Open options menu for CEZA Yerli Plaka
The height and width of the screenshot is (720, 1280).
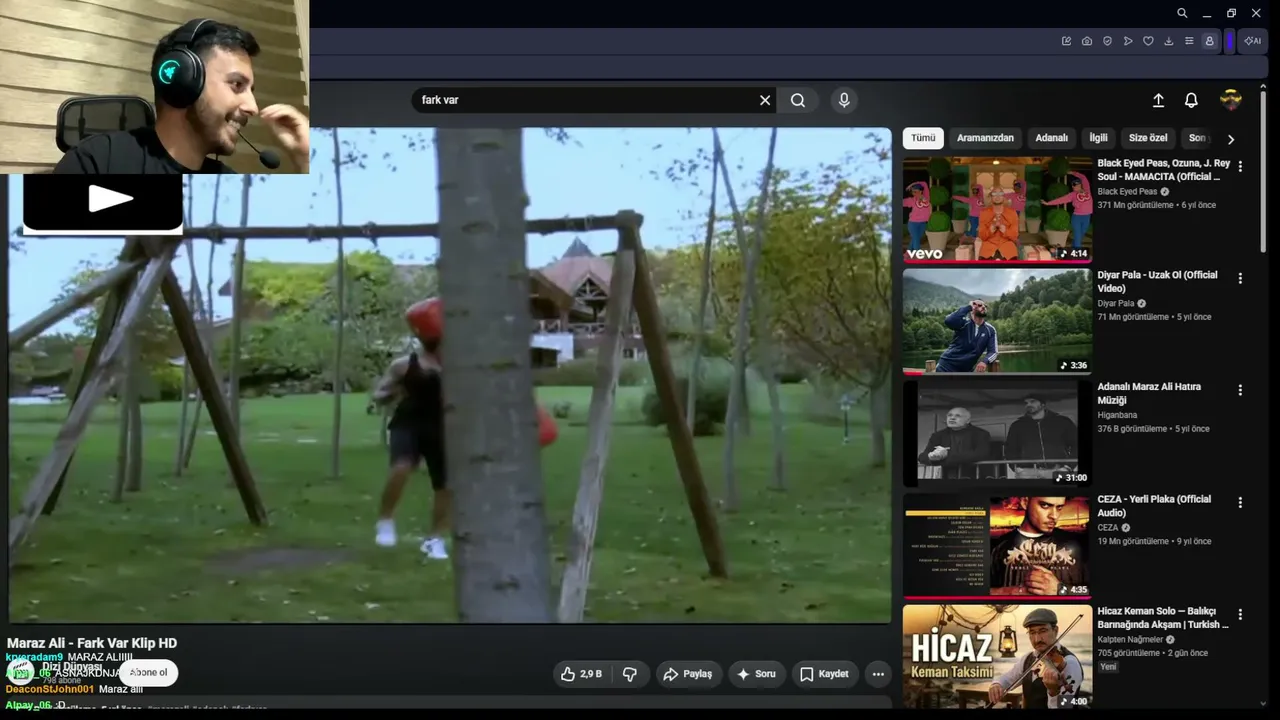(x=1240, y=502)
